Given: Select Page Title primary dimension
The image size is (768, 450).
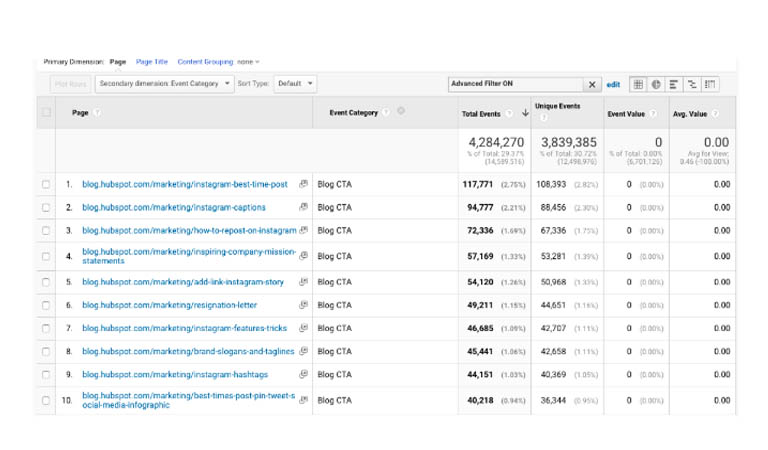Looking at the screenshot, I should click(x=152, y=62).
